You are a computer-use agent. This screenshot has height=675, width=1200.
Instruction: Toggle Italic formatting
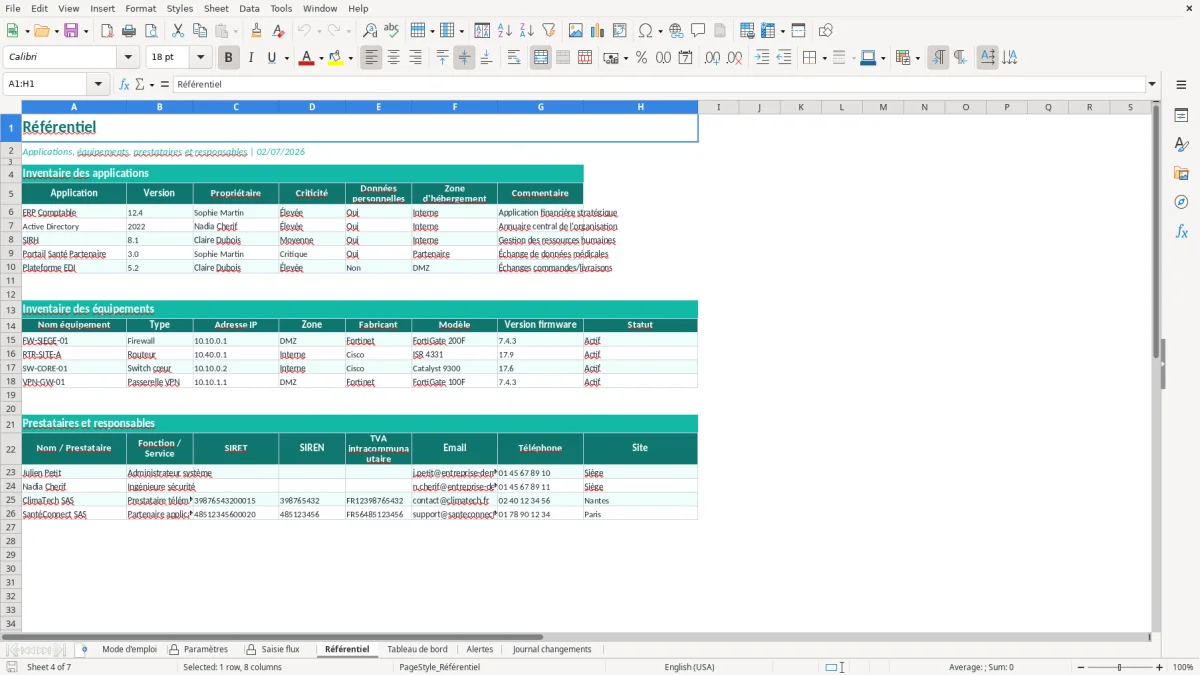point(250,58)
